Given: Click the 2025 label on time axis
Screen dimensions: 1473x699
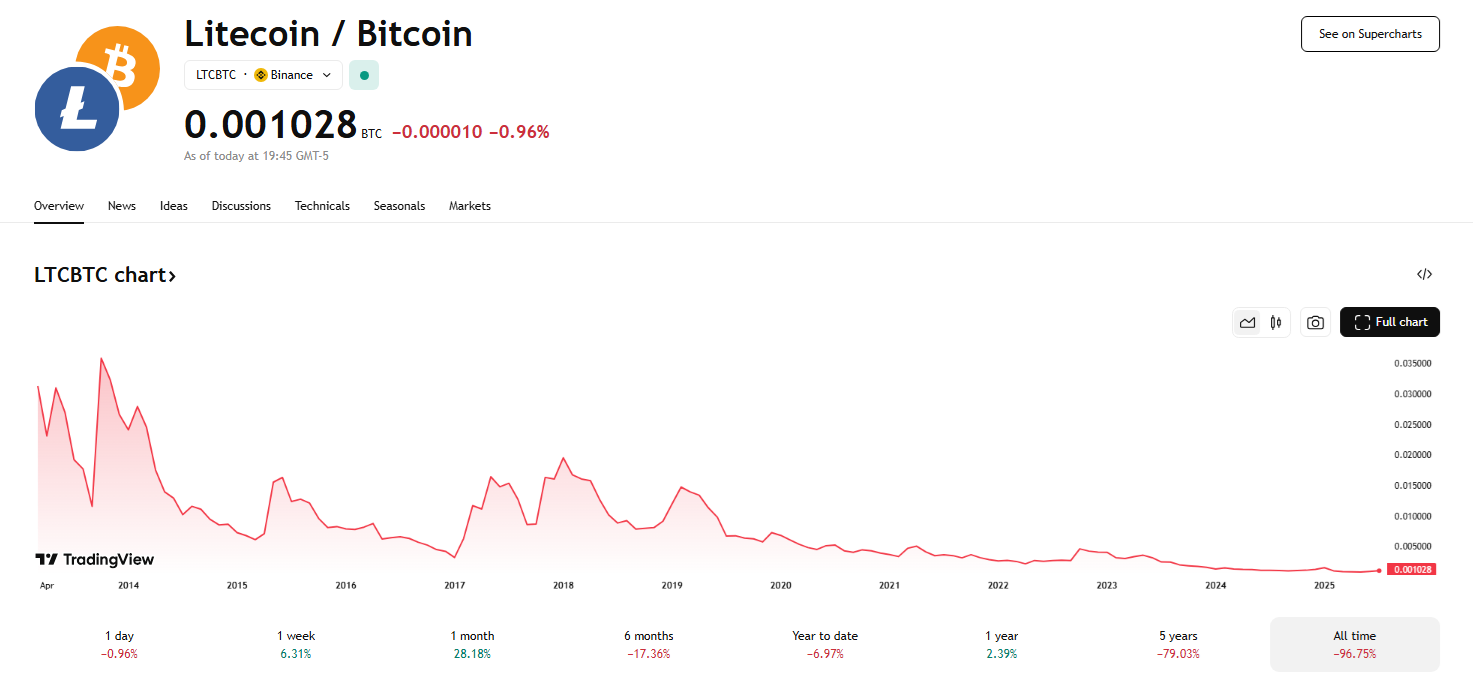Looking at the screenshot, I should click(1324, 585).
